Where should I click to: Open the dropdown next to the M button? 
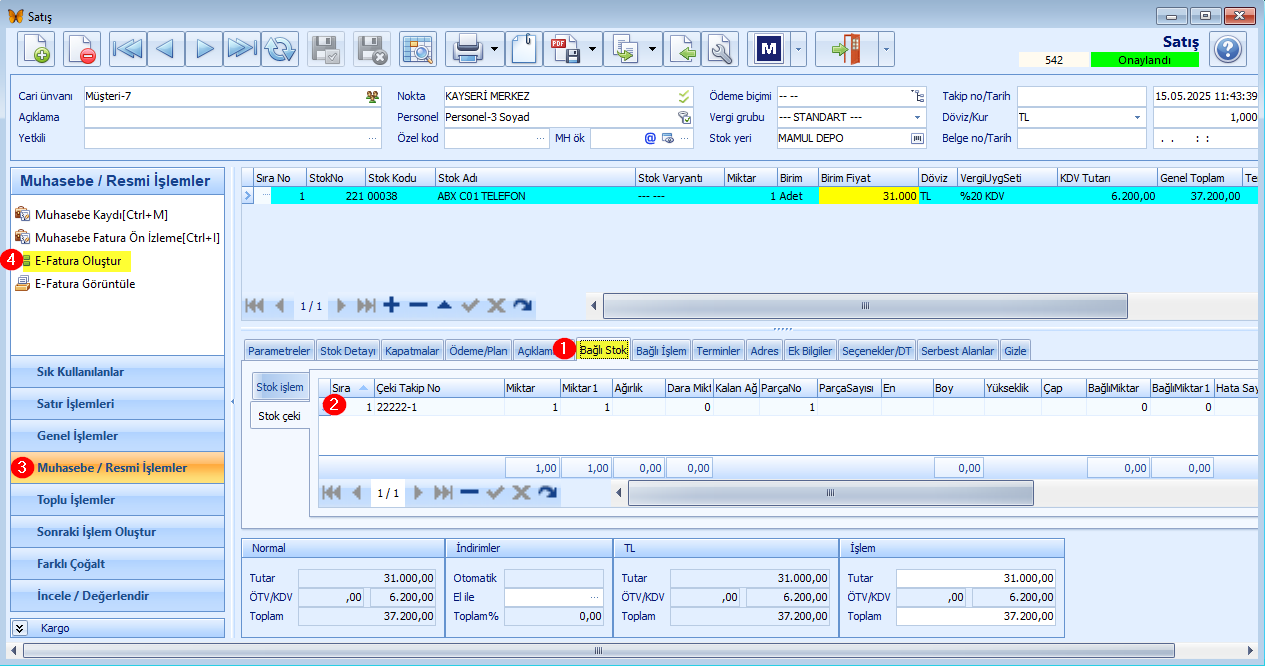pos(798,48)
